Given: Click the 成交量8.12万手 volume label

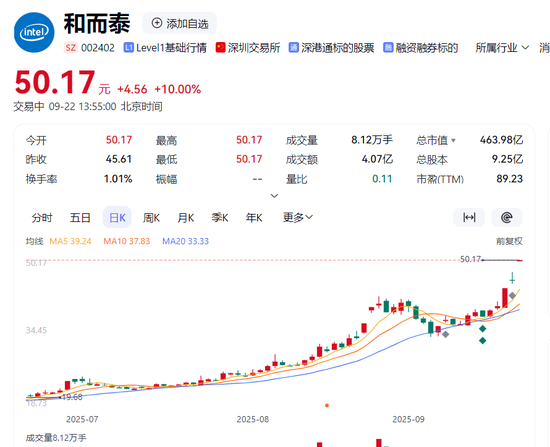Looking at the screenshot, I should click(x=56, y=438).
